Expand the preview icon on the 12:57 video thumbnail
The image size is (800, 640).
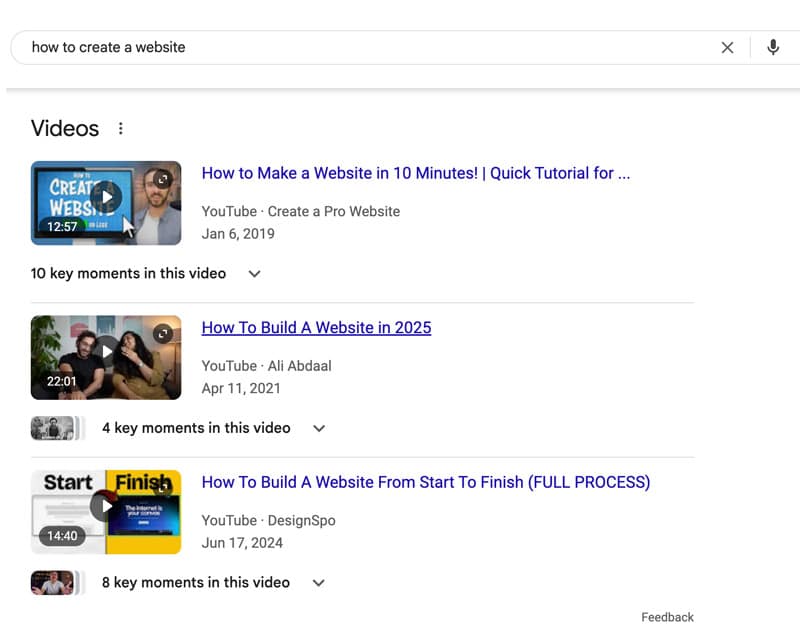(163, 179)
